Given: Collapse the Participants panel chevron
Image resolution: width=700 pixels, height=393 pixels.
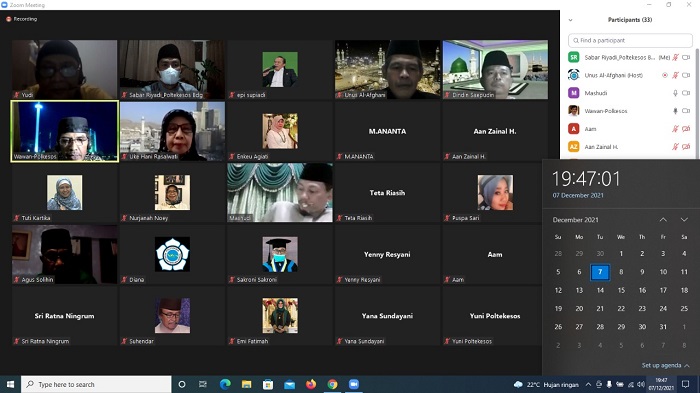Looking at the screenshot, I should (571, 20).
